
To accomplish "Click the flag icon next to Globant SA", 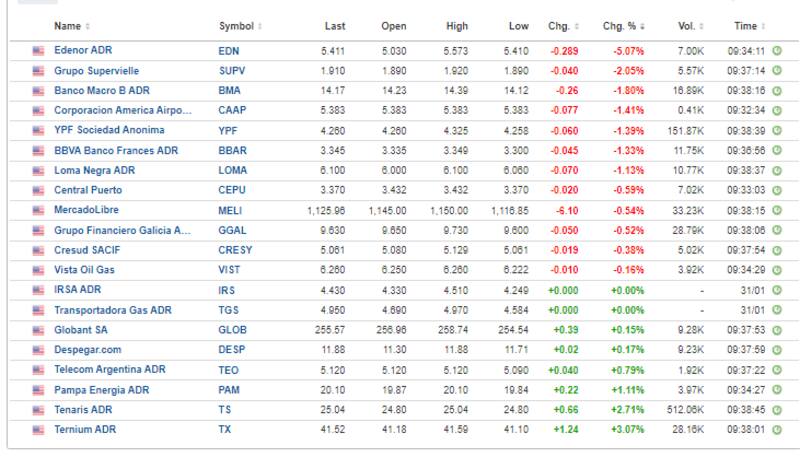I will pyautogui.click(x=39, y=330).
